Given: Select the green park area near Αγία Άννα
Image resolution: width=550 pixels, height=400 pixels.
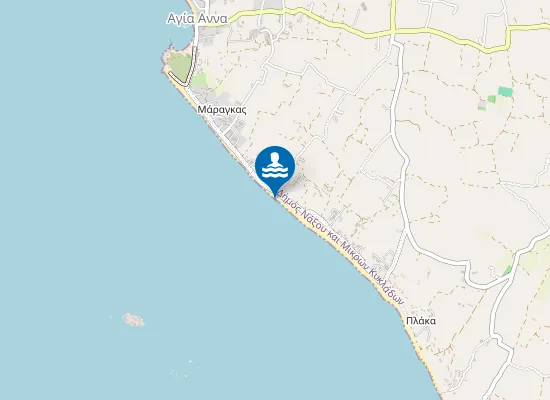Looking at the screenshot, I should click(x=179, y=67).
